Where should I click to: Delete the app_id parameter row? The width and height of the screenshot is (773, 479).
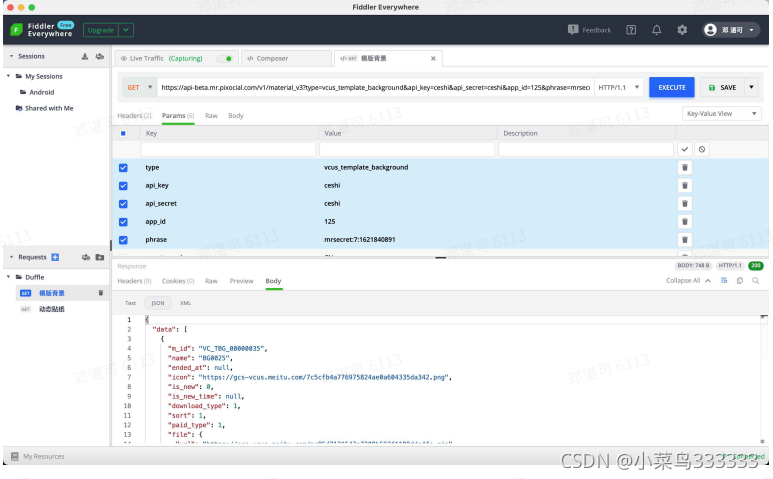point(685,222)
